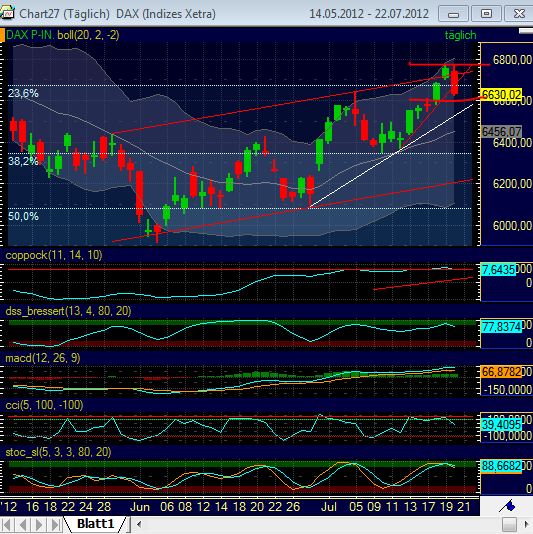Click the 6200,00 price axis label
533x534 pixels.
point(512,184)
